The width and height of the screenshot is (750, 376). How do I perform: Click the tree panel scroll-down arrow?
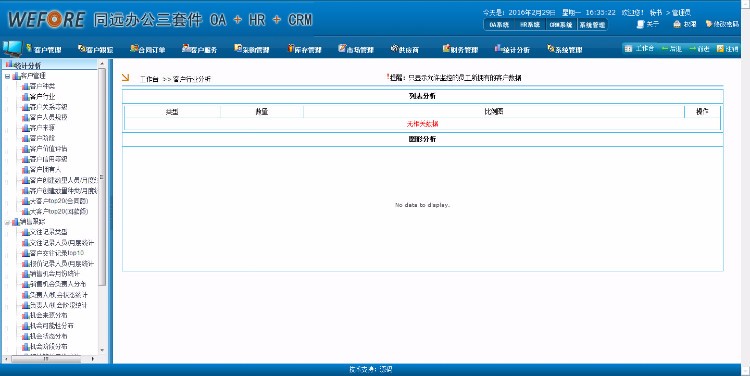click(101, 351)
